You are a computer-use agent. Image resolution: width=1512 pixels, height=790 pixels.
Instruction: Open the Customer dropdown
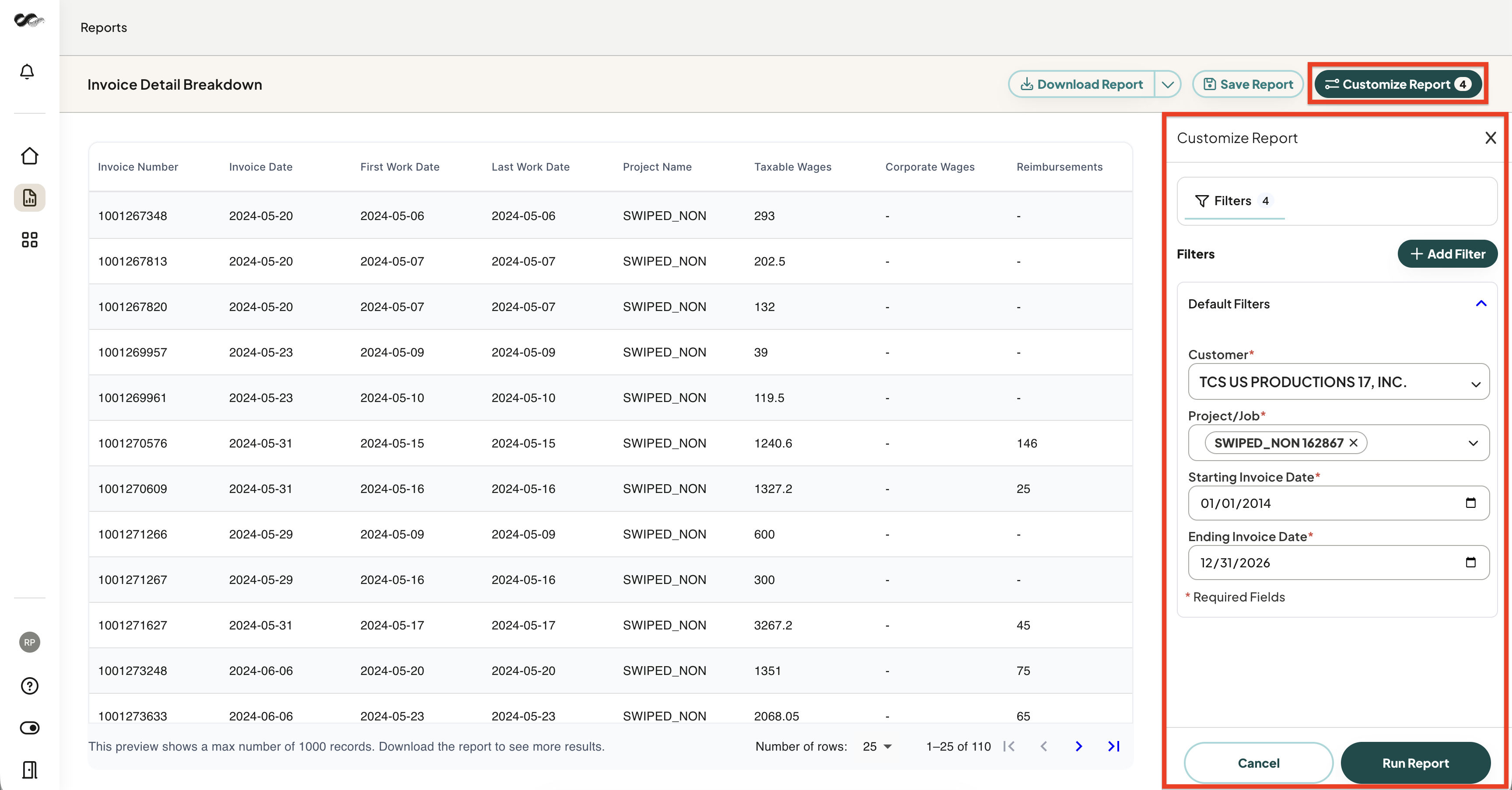point(1338,382)
